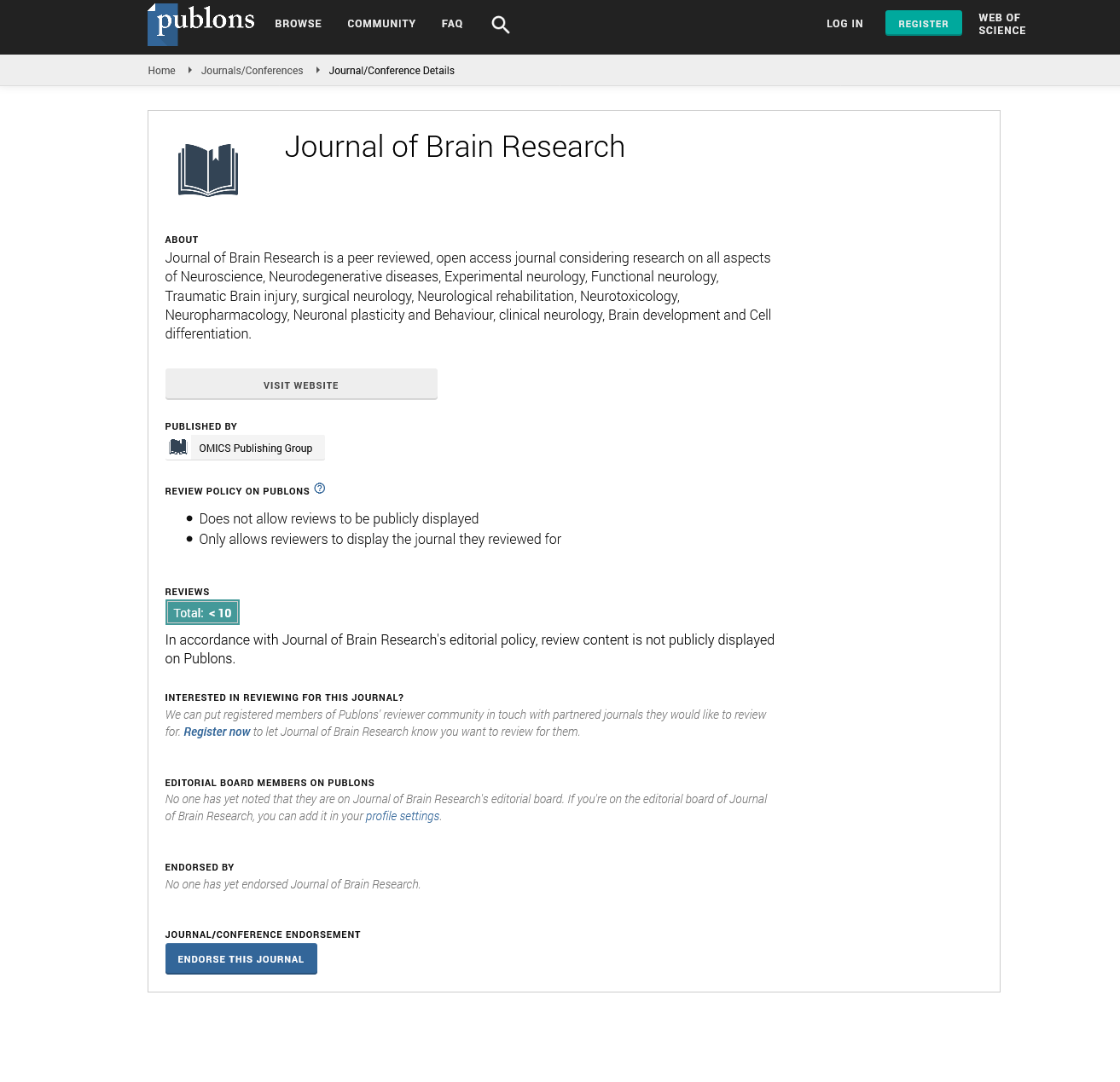Open the review policy help icon
The height and width of the screenshot is (1082, 1120).
click(x=320, y=489)
